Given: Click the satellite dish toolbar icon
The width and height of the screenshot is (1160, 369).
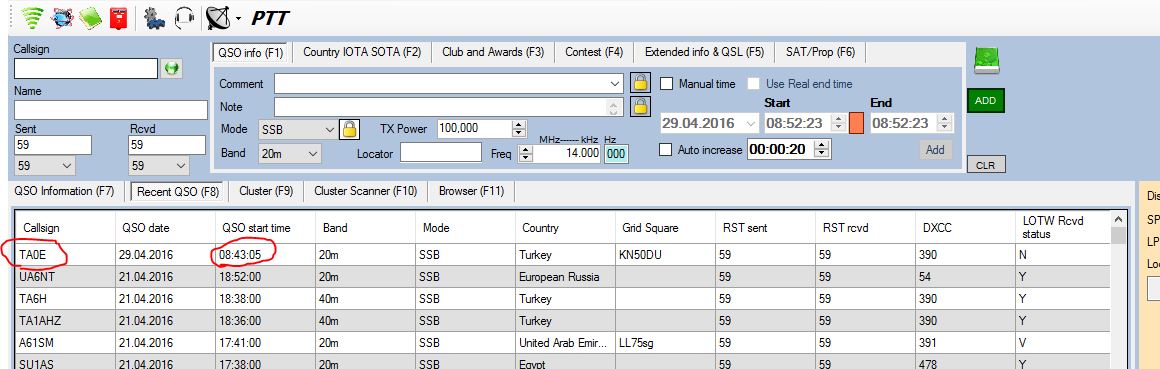Looking at the screenshot, I should pos(217,17).
